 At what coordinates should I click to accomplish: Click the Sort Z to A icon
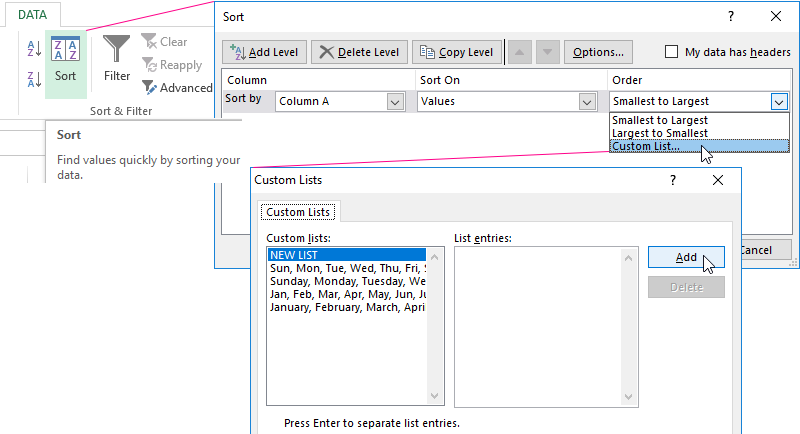[x=33, y=78]
